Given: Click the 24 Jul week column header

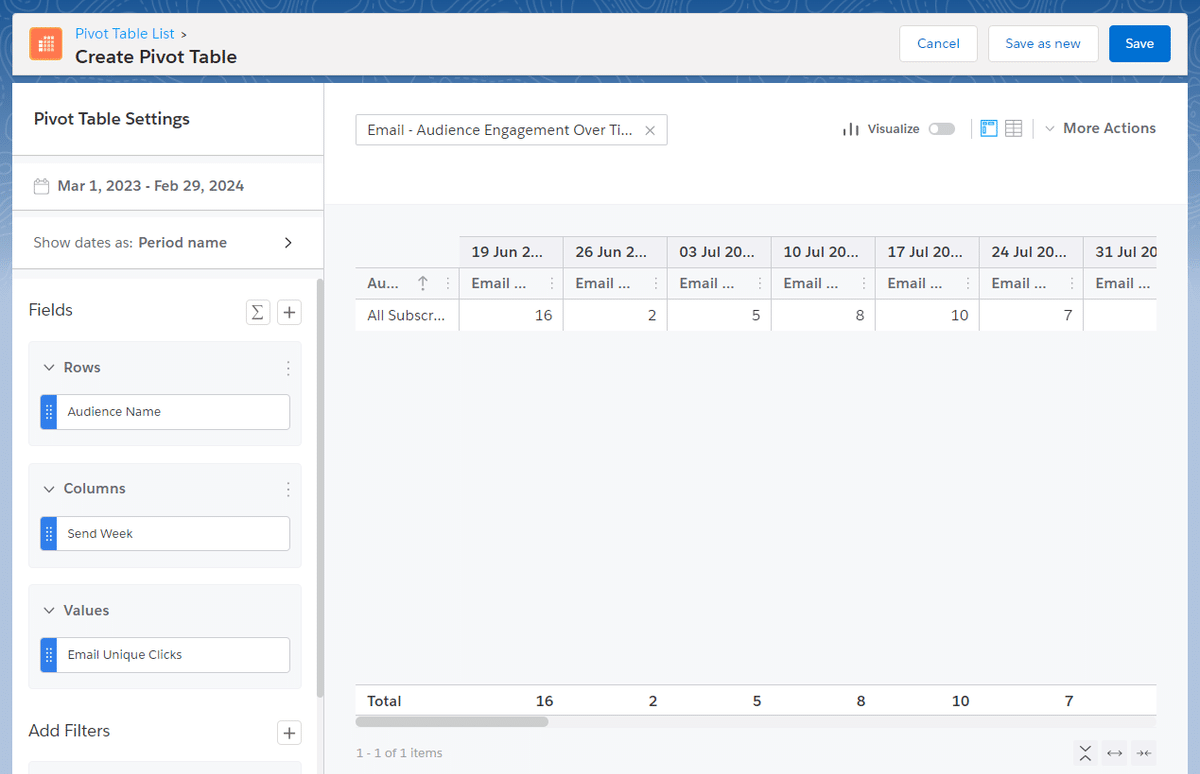Looking at the screenshot, I should point(1031,252).
